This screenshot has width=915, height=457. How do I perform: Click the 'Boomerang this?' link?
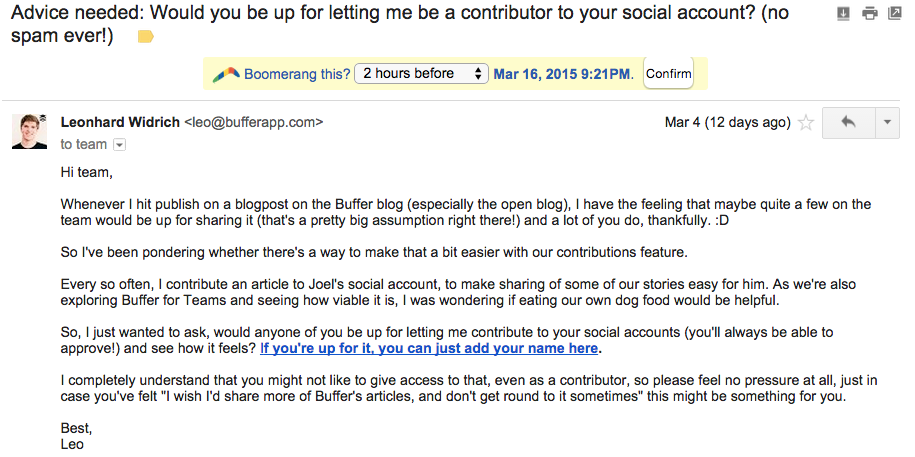[297, 74]
